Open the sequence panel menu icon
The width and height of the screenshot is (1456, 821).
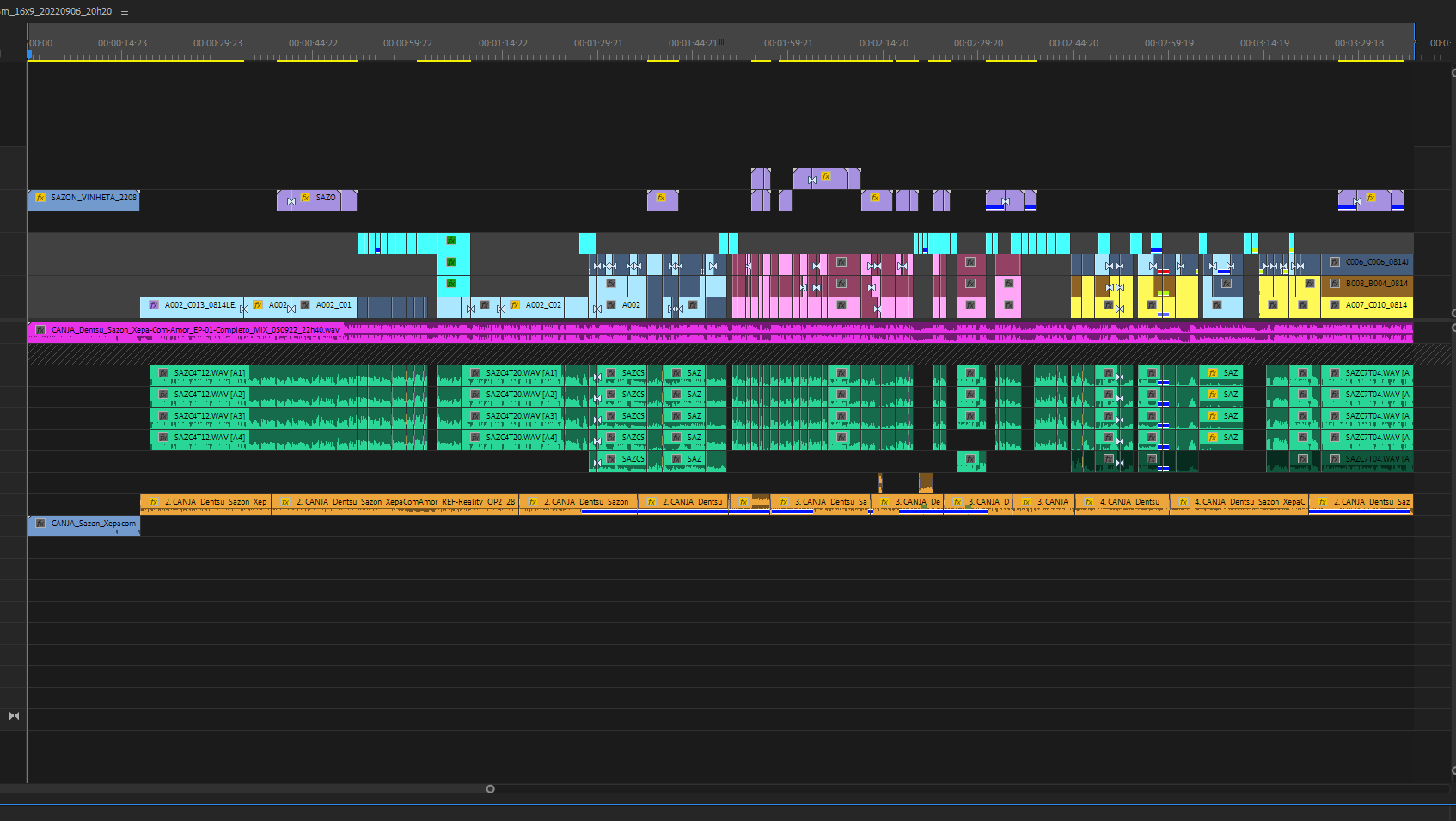[x=125, y=11]
